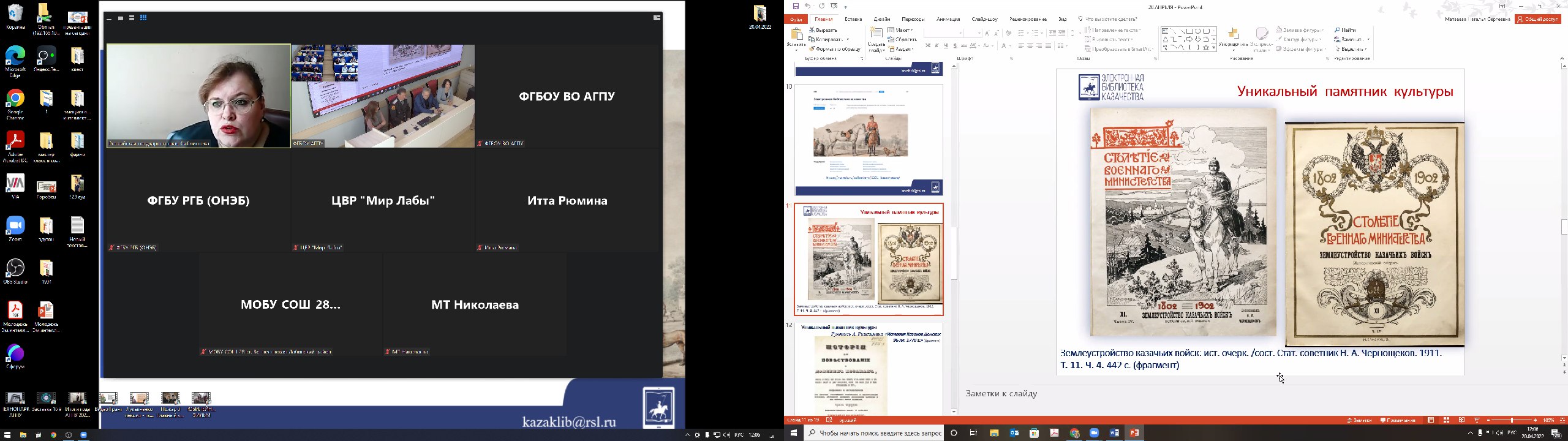This screenshot has width=1568, height=441.
Task: Collapse the PowerPoint ribbon
Action: point(1561,59)
